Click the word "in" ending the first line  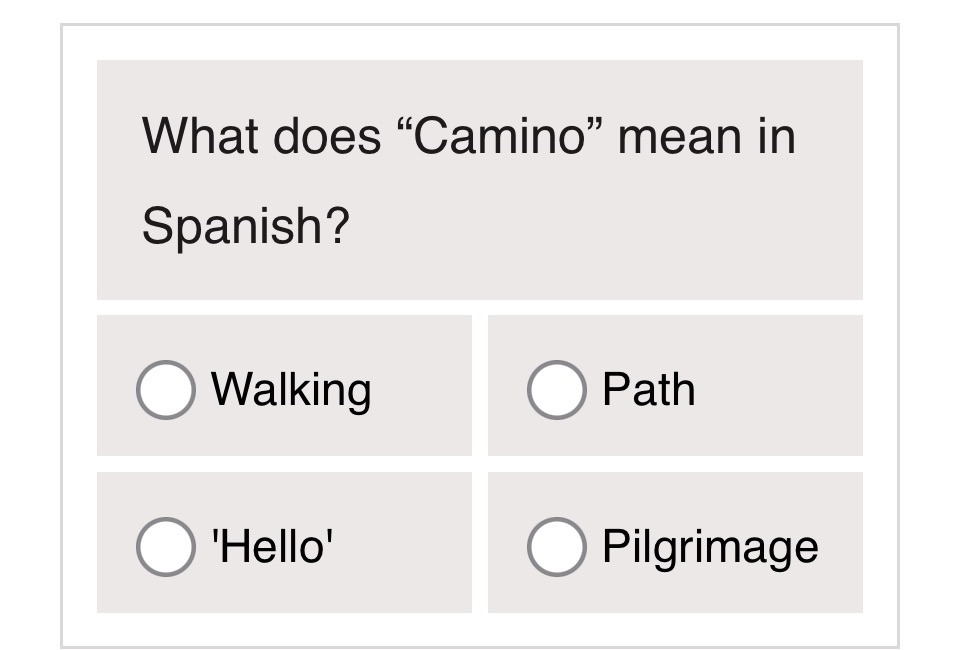pyautogui.click(x=776, y=135)
